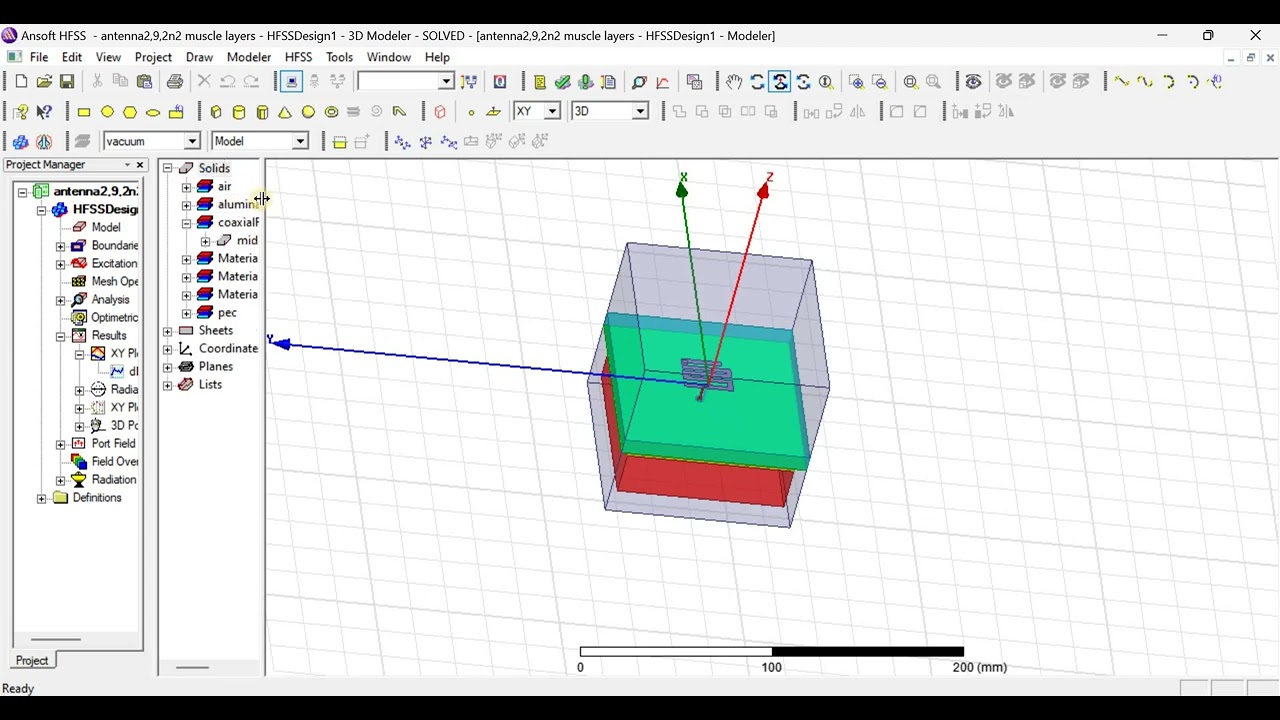
Task: Expand the Planes tree node
Action: pos(168,367)
